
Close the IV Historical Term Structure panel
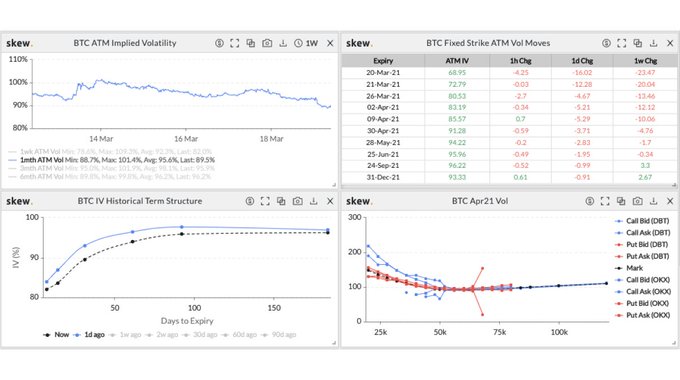pos(330,201)
